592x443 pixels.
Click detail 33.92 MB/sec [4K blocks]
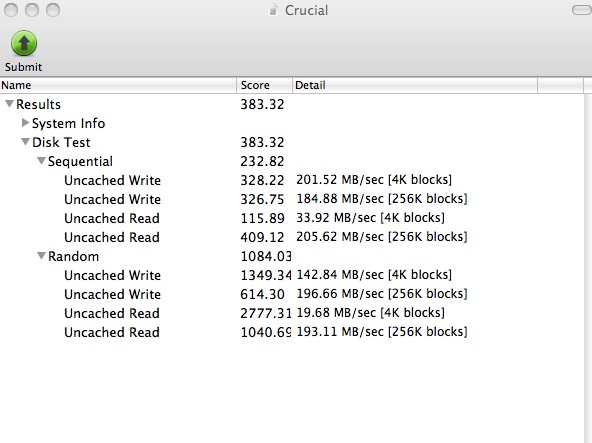(370, 218)
